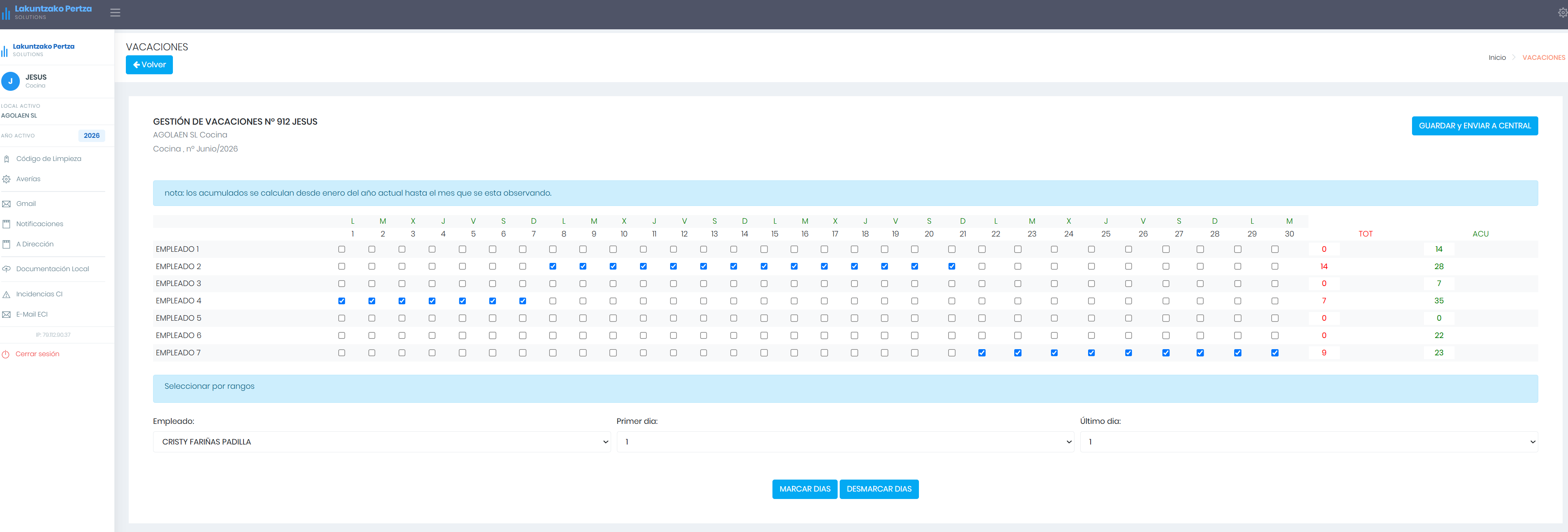1568x532 pixels.
Task: Click the Incidencias CI warning icon
Action: coord(7,294)
